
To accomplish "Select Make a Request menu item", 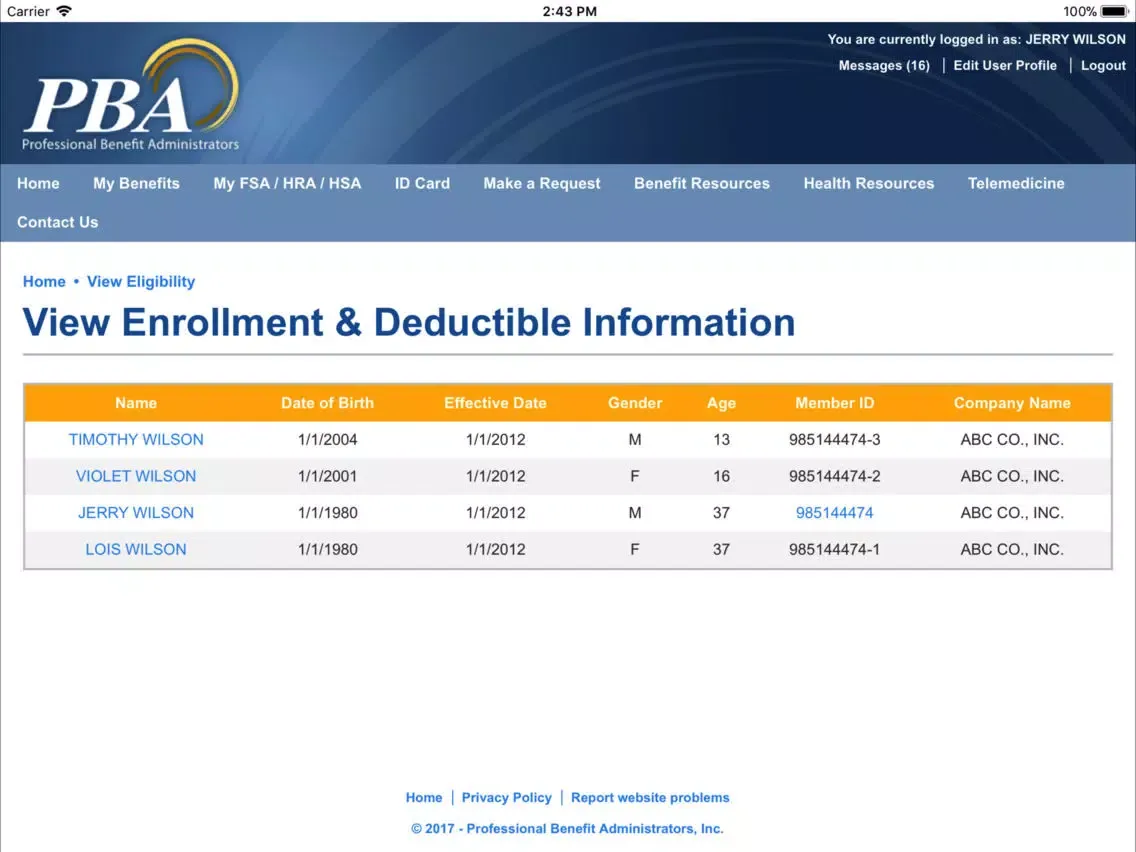I will point(542,183).
